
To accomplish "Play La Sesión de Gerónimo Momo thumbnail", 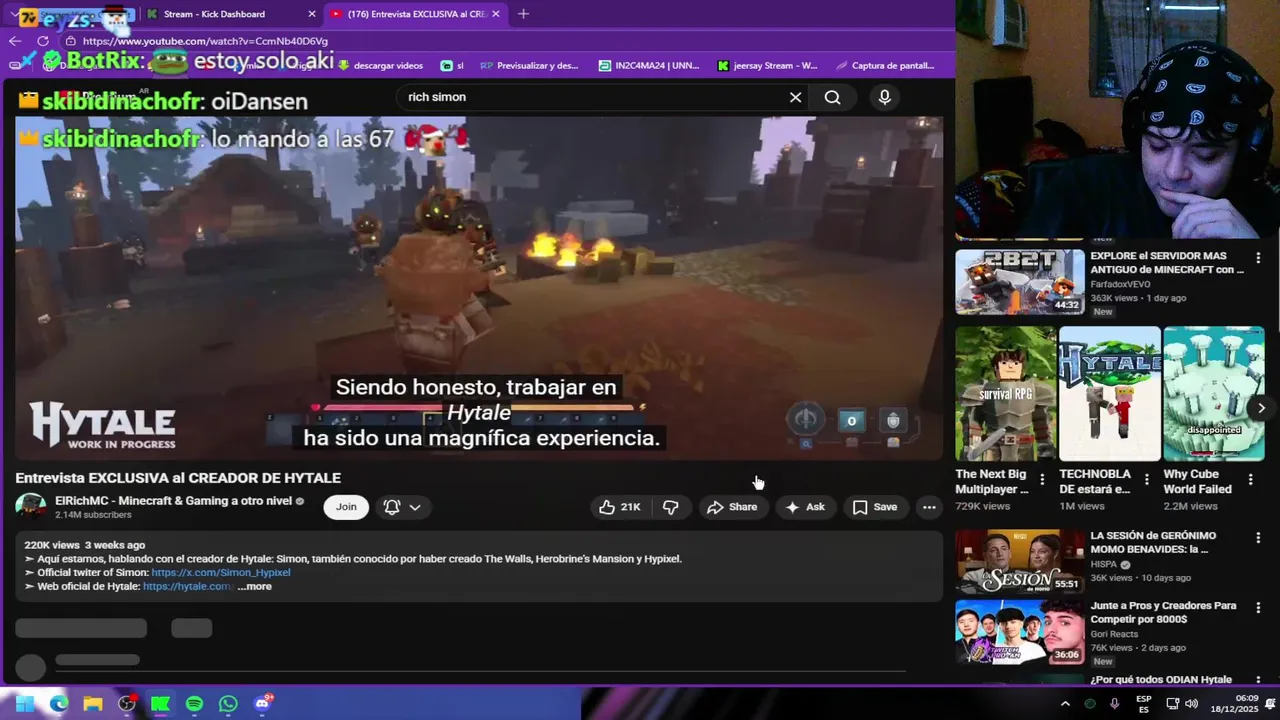I will click(x=1019, y=562).
